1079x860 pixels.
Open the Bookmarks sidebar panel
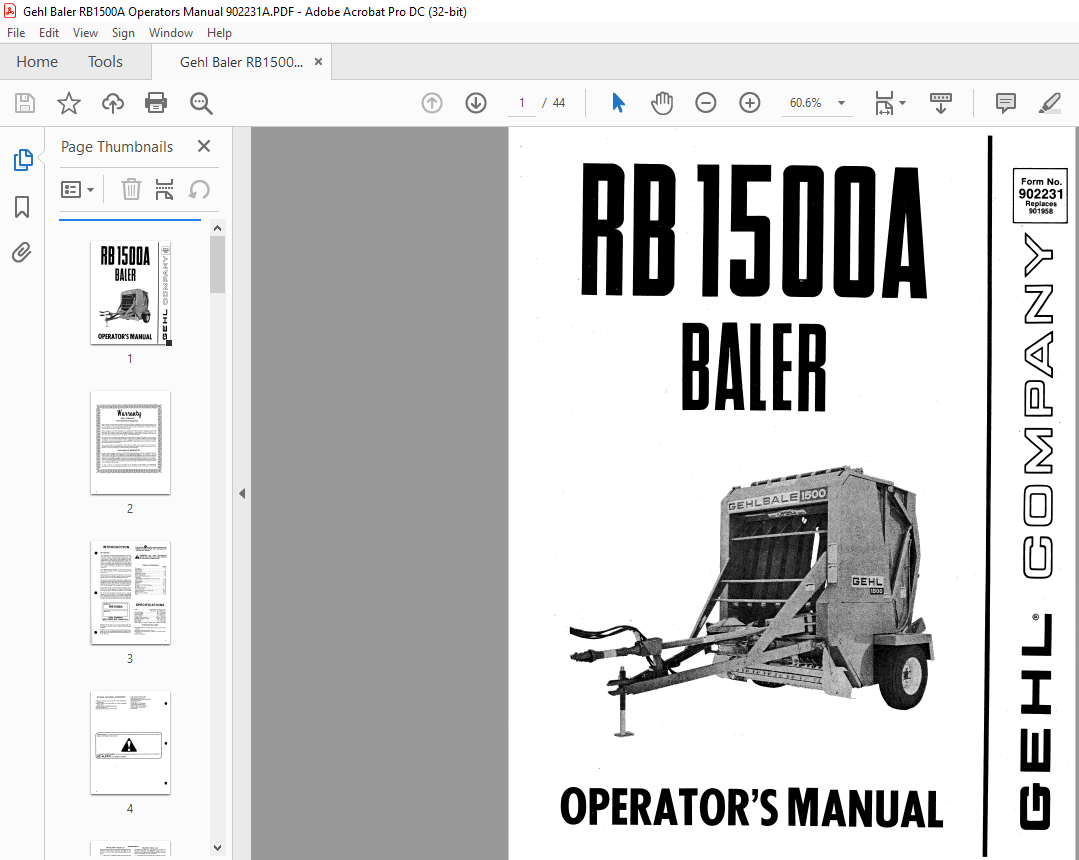point(22,206)
